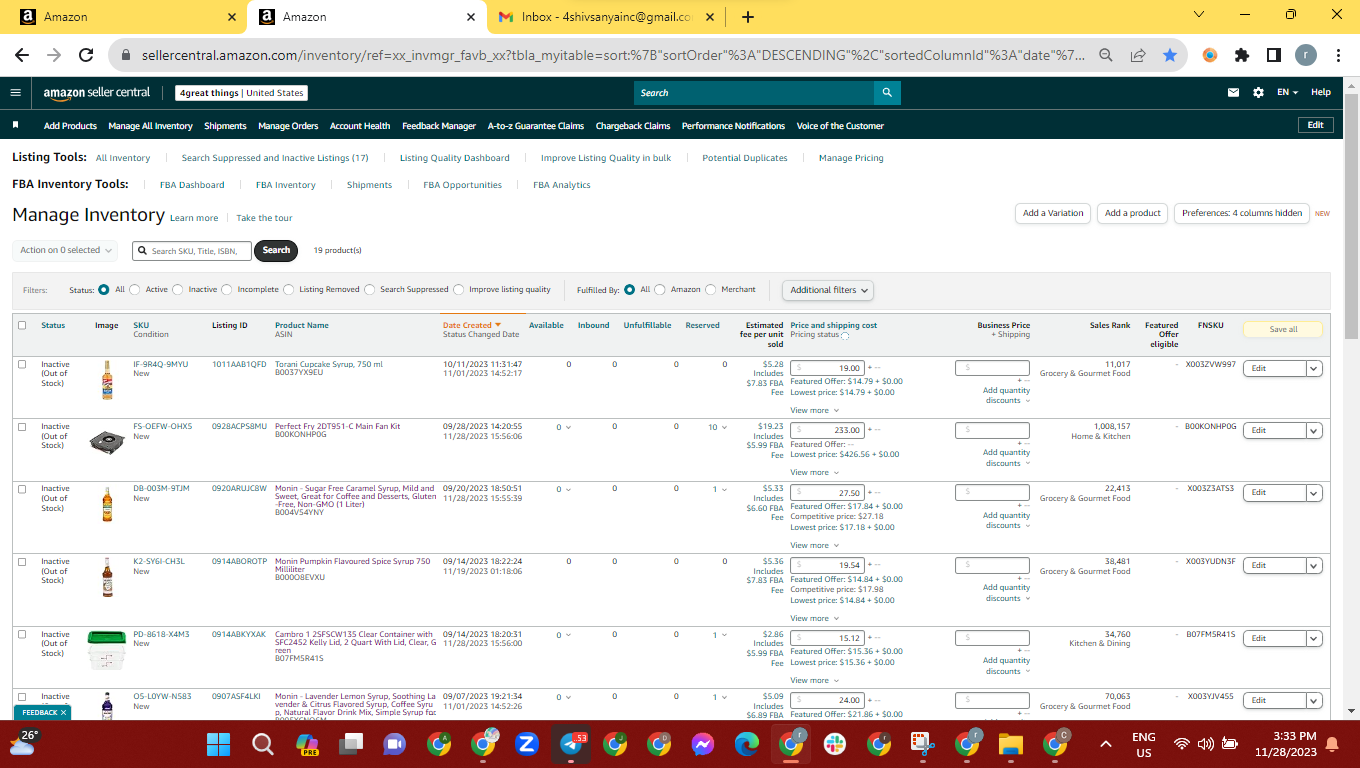Expand the Additional filters dropdown
The width and height of the screenshot is (1360, 768).
tap(828, 290)
